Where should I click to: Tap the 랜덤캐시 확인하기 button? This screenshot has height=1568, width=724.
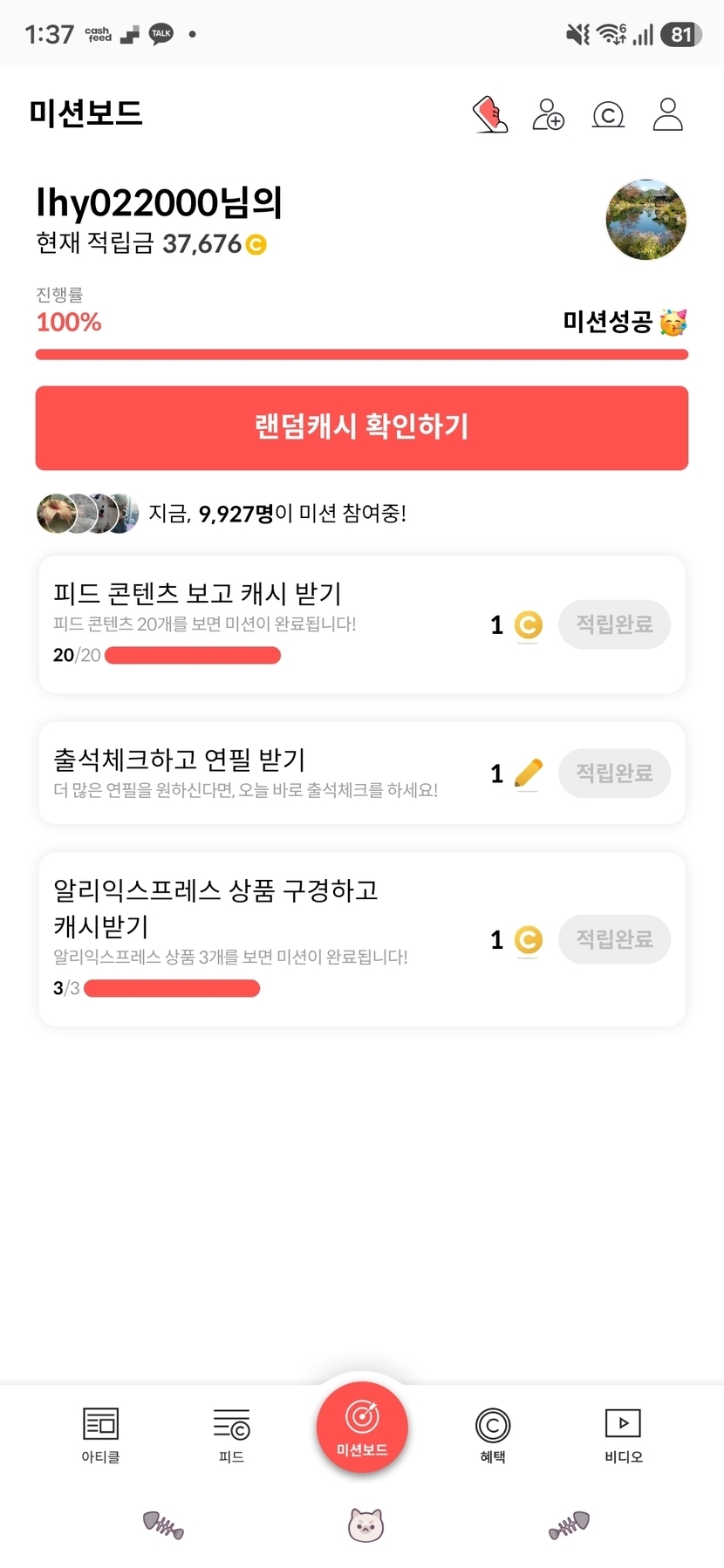[x=362, y=427]
